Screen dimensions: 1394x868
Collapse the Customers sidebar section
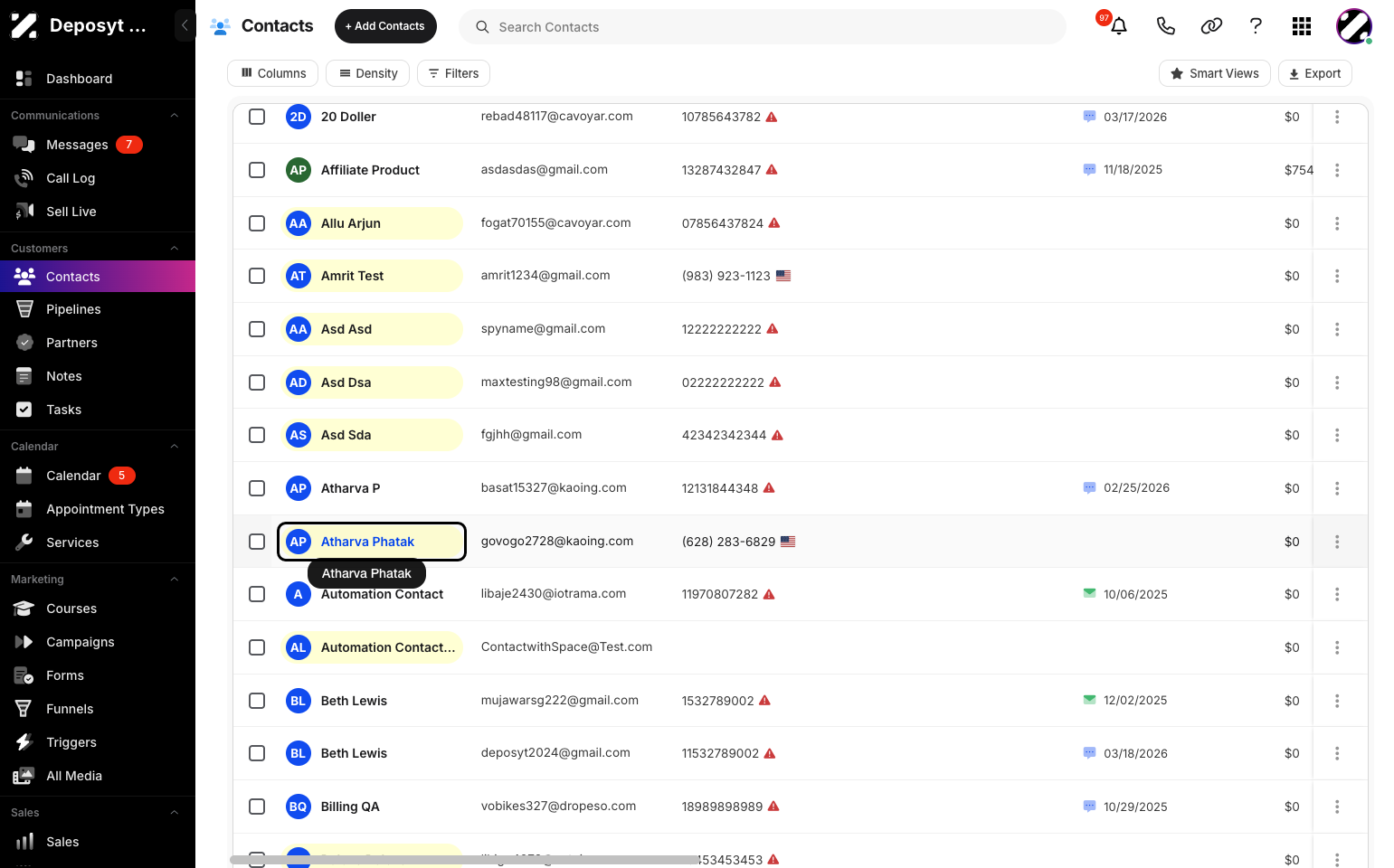[x=175, y=249]
